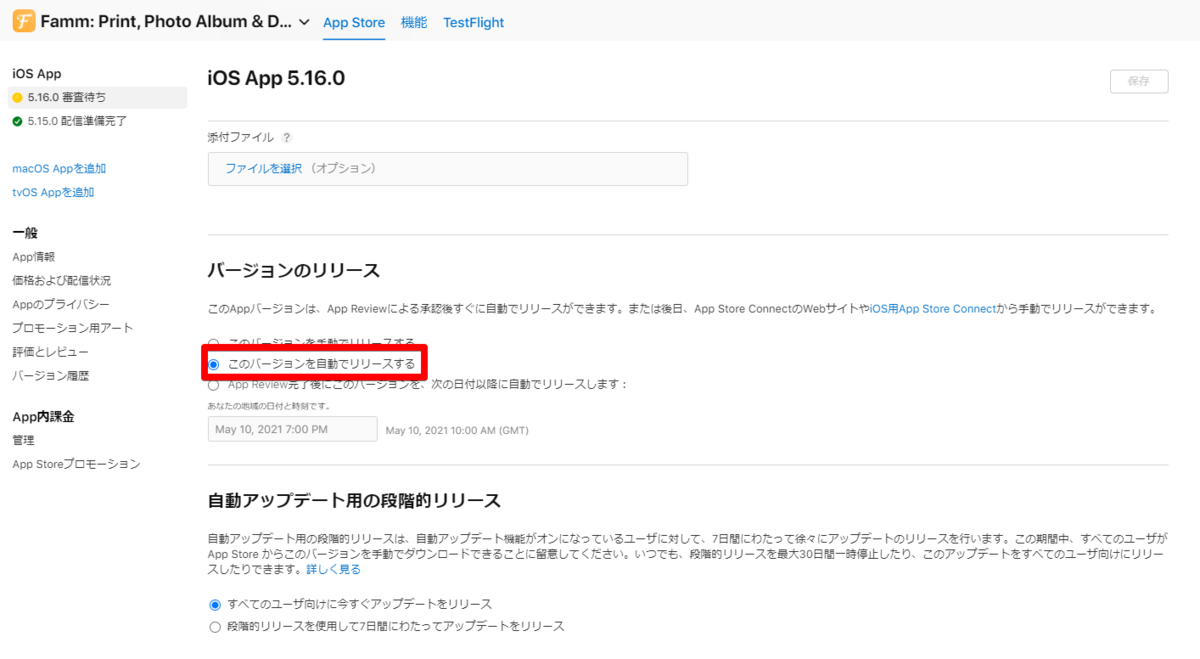Click the ファイルを選択 link
The height and width of the screenshot is (659, 1200).
point(263,169)
